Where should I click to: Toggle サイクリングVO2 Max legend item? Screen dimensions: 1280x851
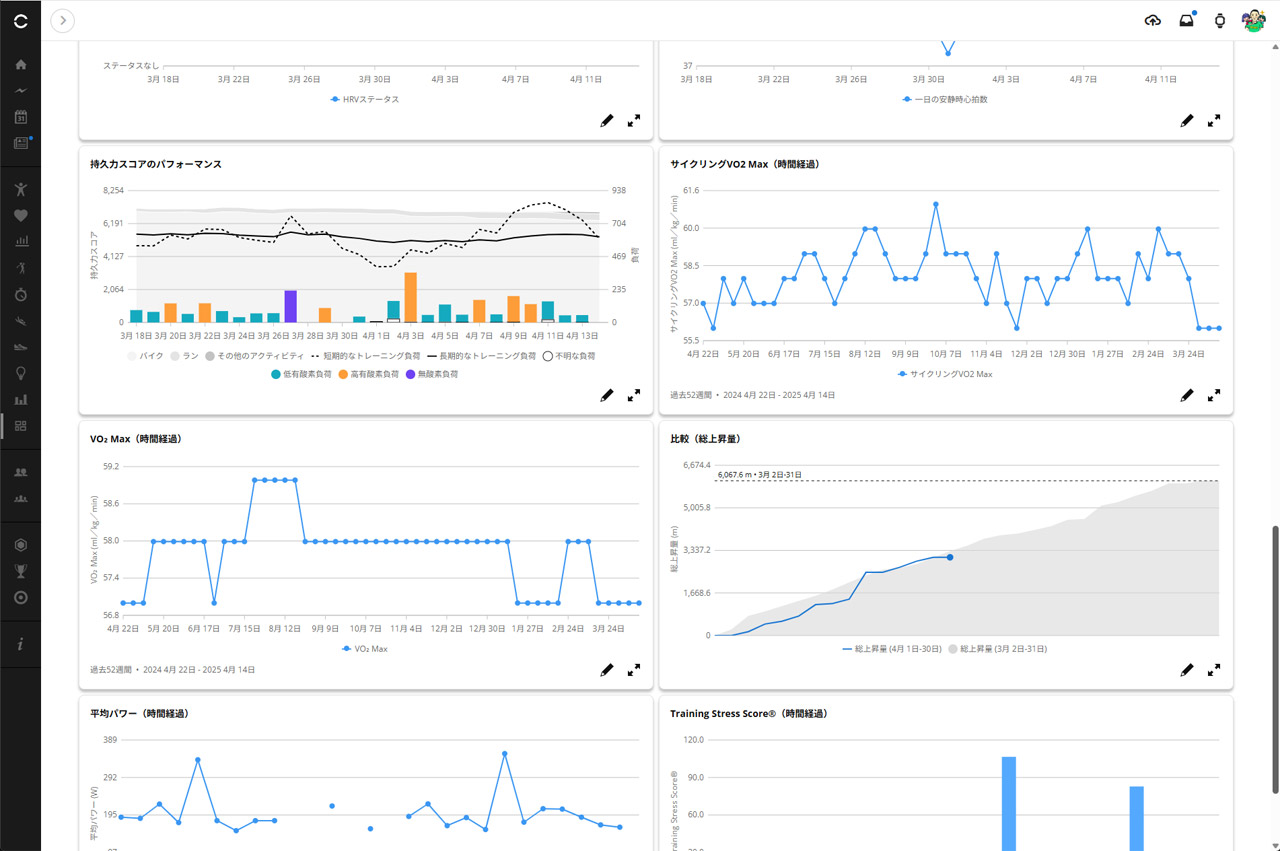click(x=945, y=374)
